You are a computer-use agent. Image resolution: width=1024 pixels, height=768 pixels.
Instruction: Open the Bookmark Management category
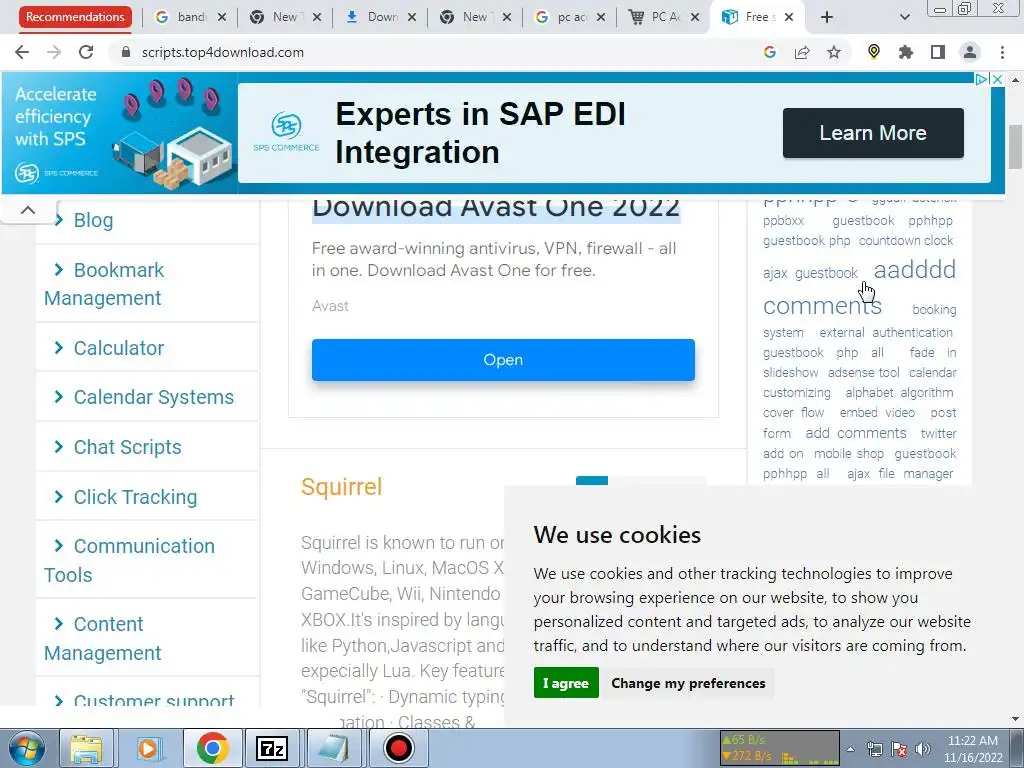click(x=104, y=283)
